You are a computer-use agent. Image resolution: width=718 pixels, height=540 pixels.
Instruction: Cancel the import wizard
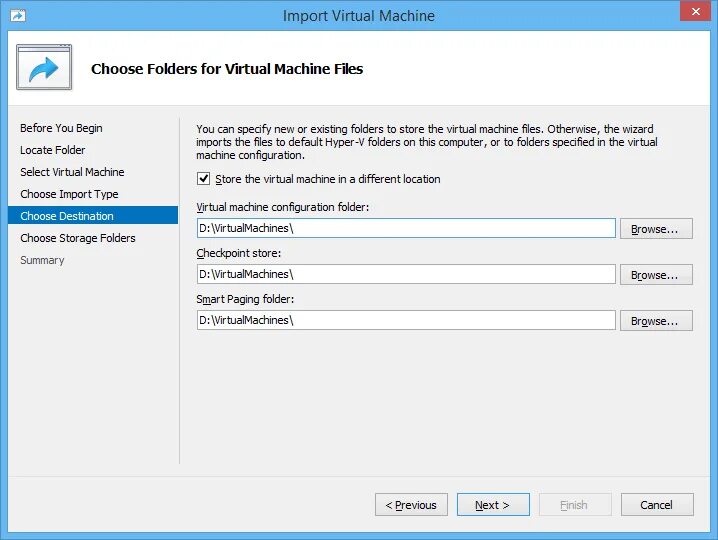(657, 505)
